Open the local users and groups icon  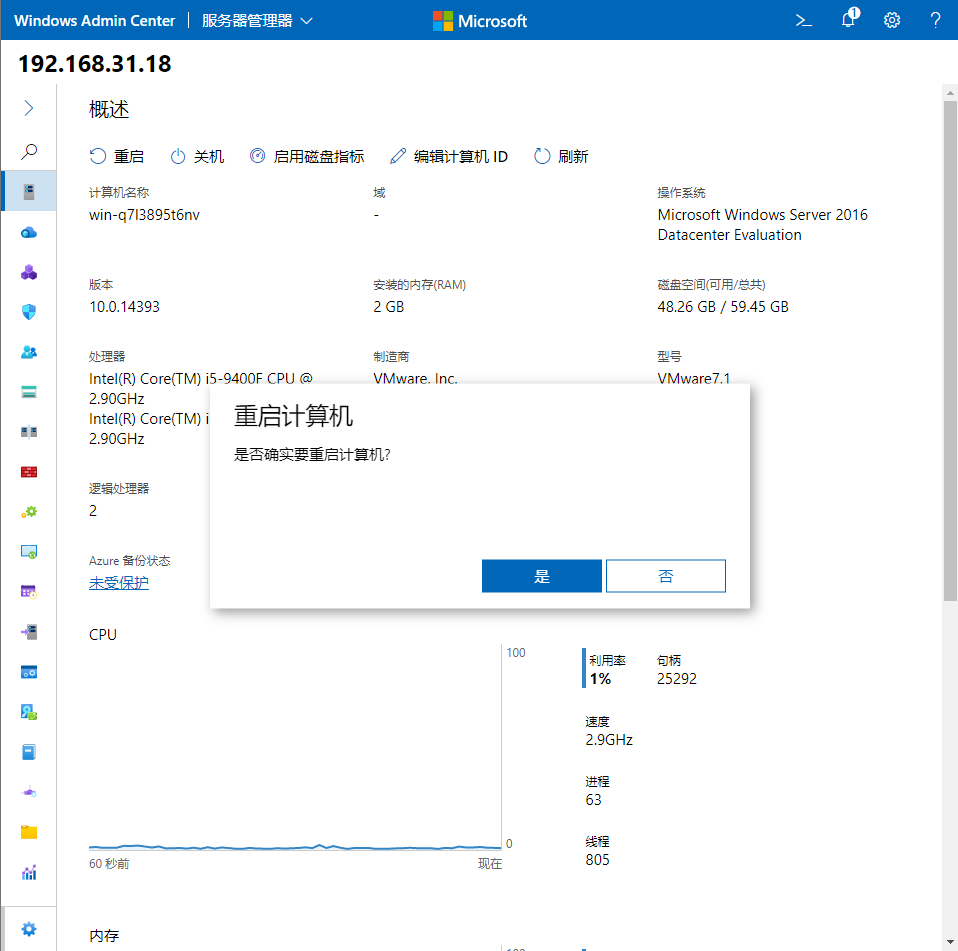coord(29,352)
